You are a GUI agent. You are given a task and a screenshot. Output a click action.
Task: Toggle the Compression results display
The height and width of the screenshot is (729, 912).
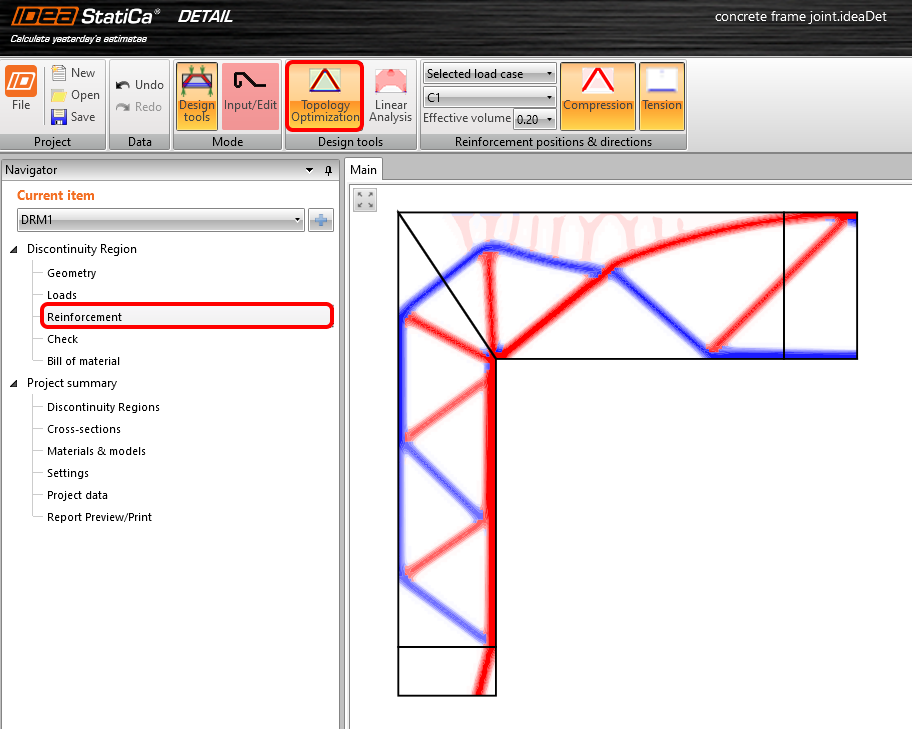598,95
